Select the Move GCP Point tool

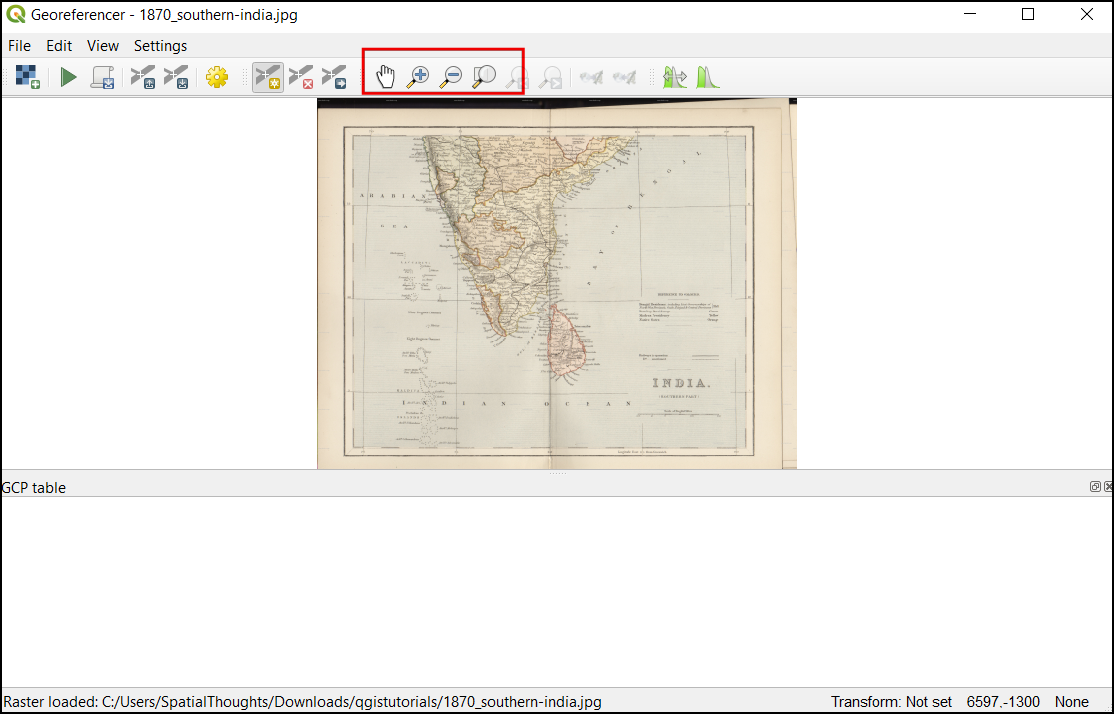(334, 77)
